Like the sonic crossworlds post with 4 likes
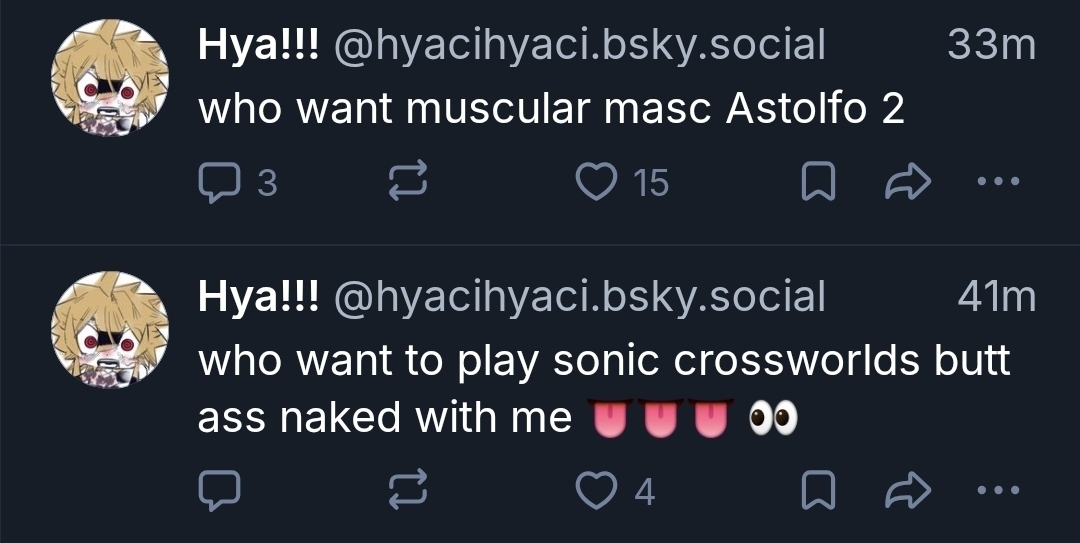The width and height of the screenshot is (1080, 543). click(x=599, y=490)
